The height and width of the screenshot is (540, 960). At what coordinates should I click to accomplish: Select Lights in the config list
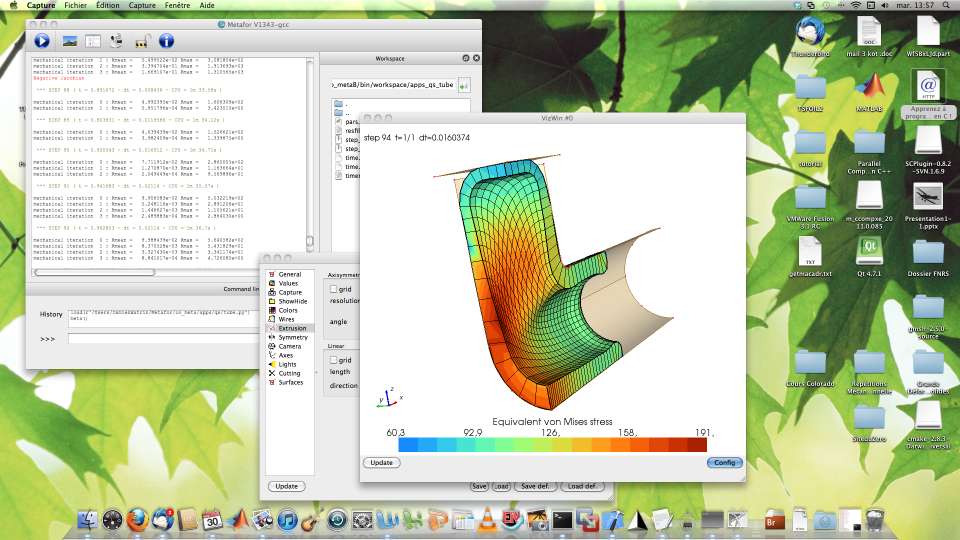pos(287,364)
